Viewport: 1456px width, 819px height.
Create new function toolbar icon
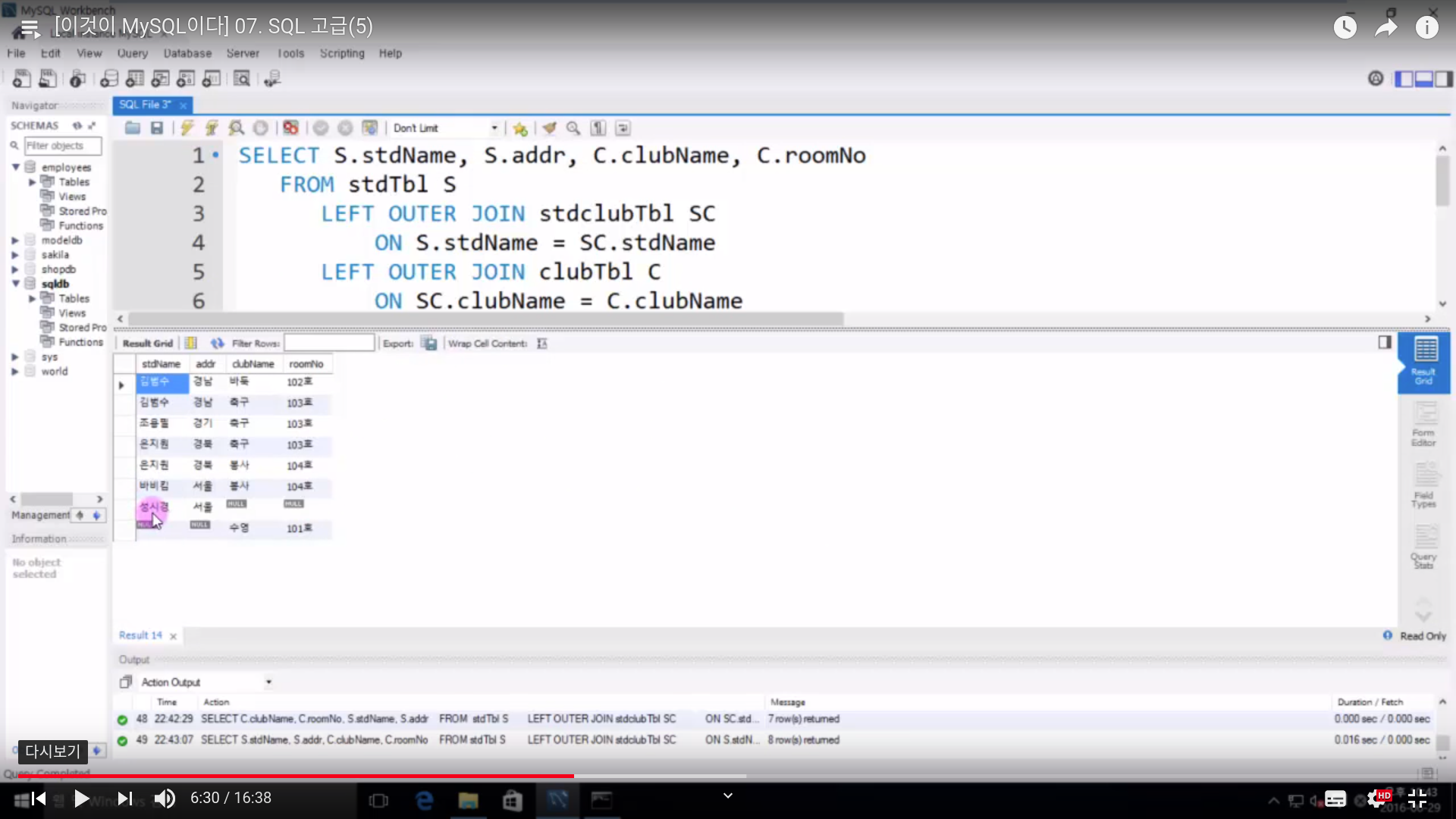tap(212, 78)
